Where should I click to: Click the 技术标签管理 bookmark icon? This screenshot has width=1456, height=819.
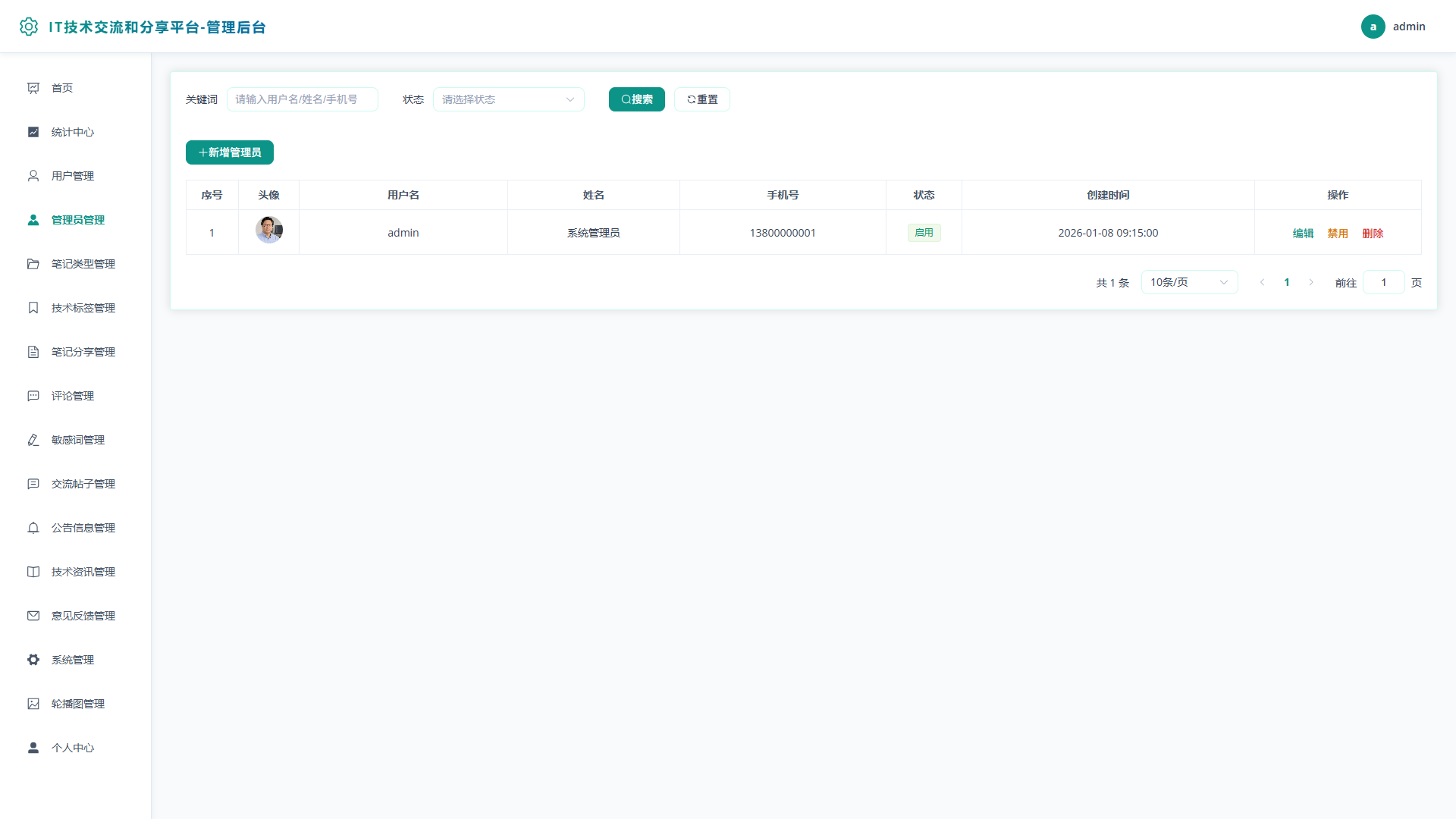(33, 308)
